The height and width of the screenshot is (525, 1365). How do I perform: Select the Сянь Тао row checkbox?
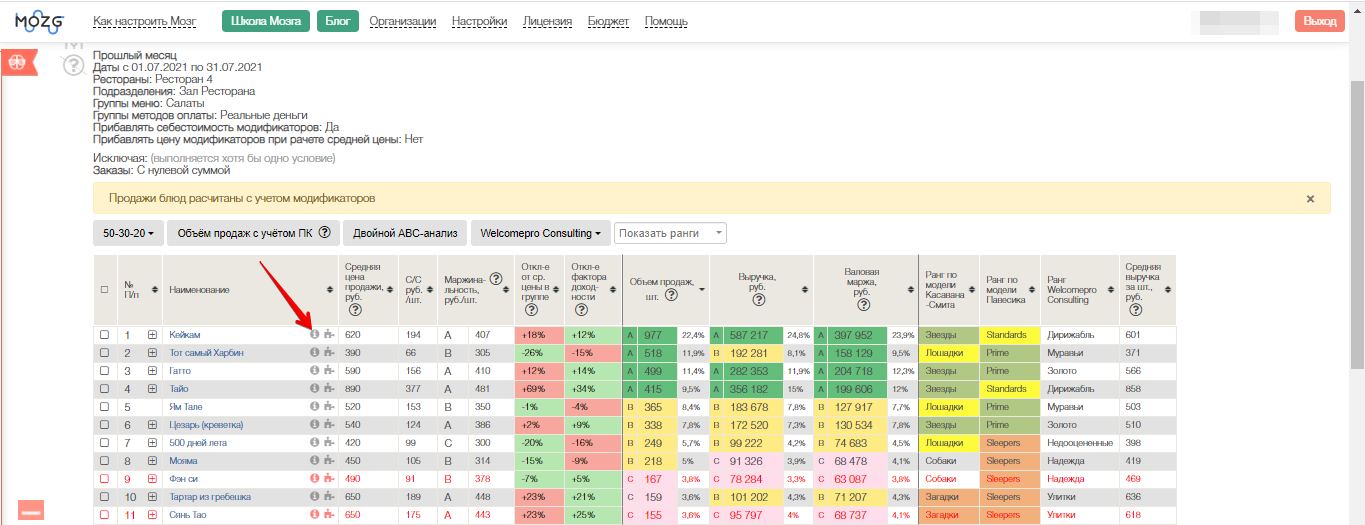click(105, 515)
